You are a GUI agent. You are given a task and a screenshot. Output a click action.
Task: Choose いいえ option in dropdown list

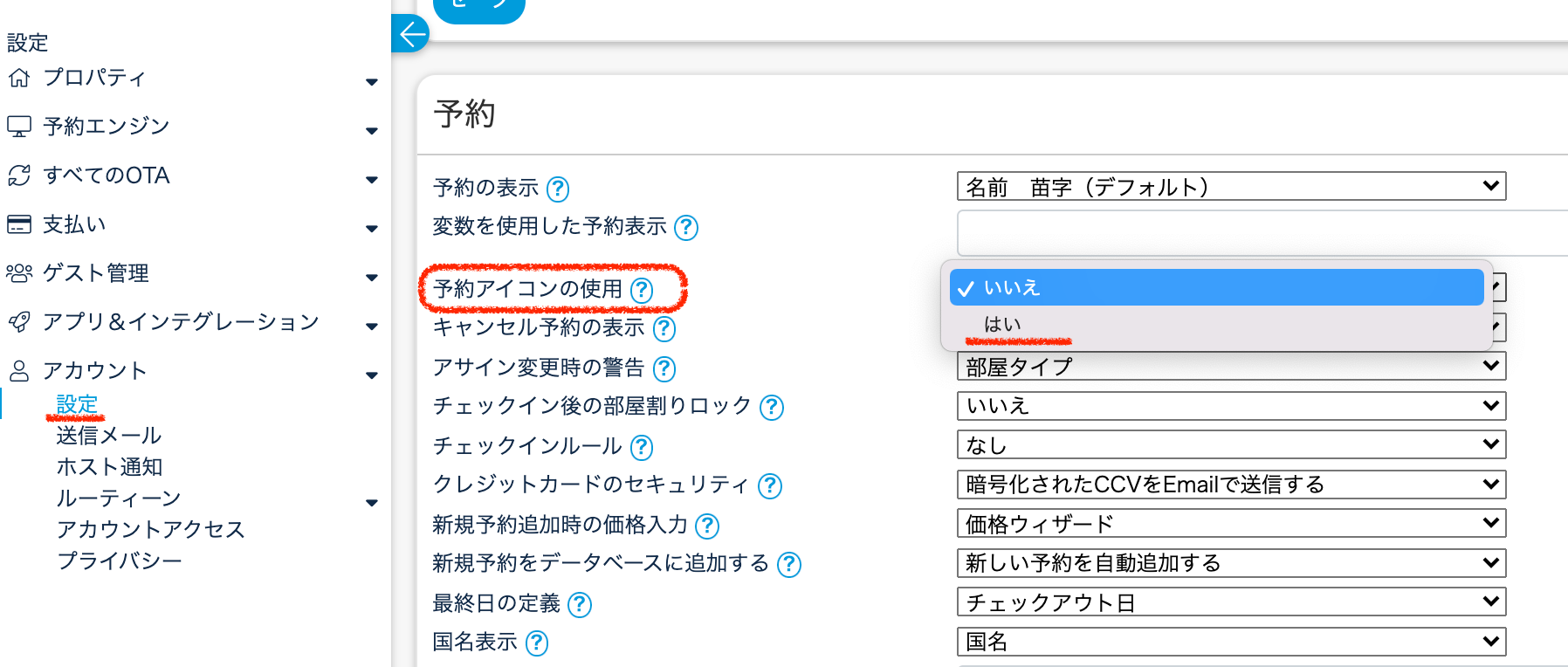pyautogui.click(x=1215, y=287)
